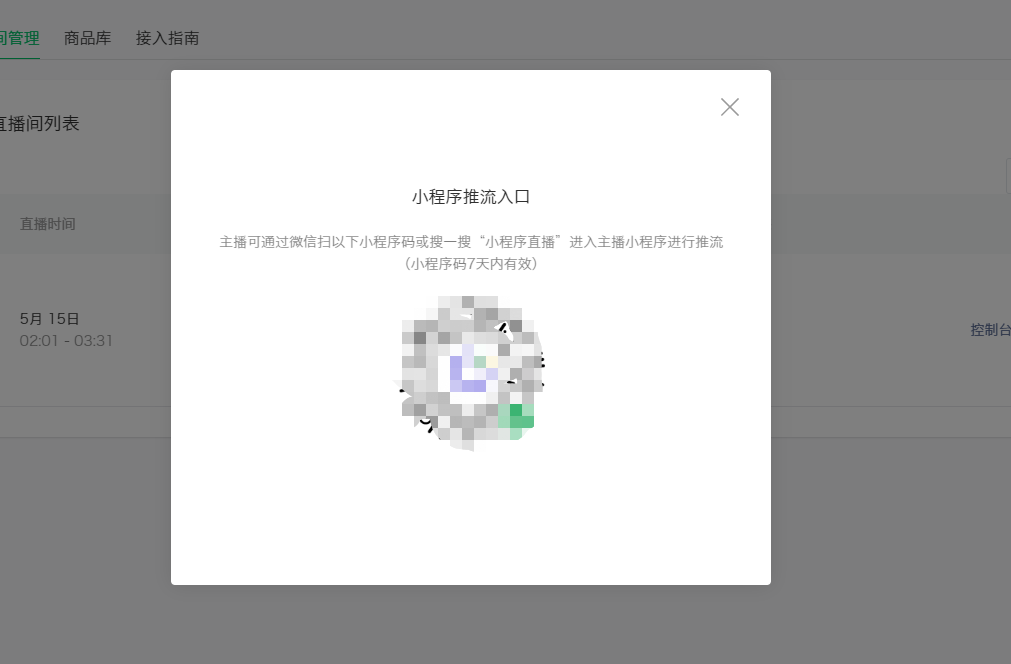1011x664 pixels.
Task: Click the 主播可通过微信扫 instruction sentence
Action: click(x=471, y=242)
